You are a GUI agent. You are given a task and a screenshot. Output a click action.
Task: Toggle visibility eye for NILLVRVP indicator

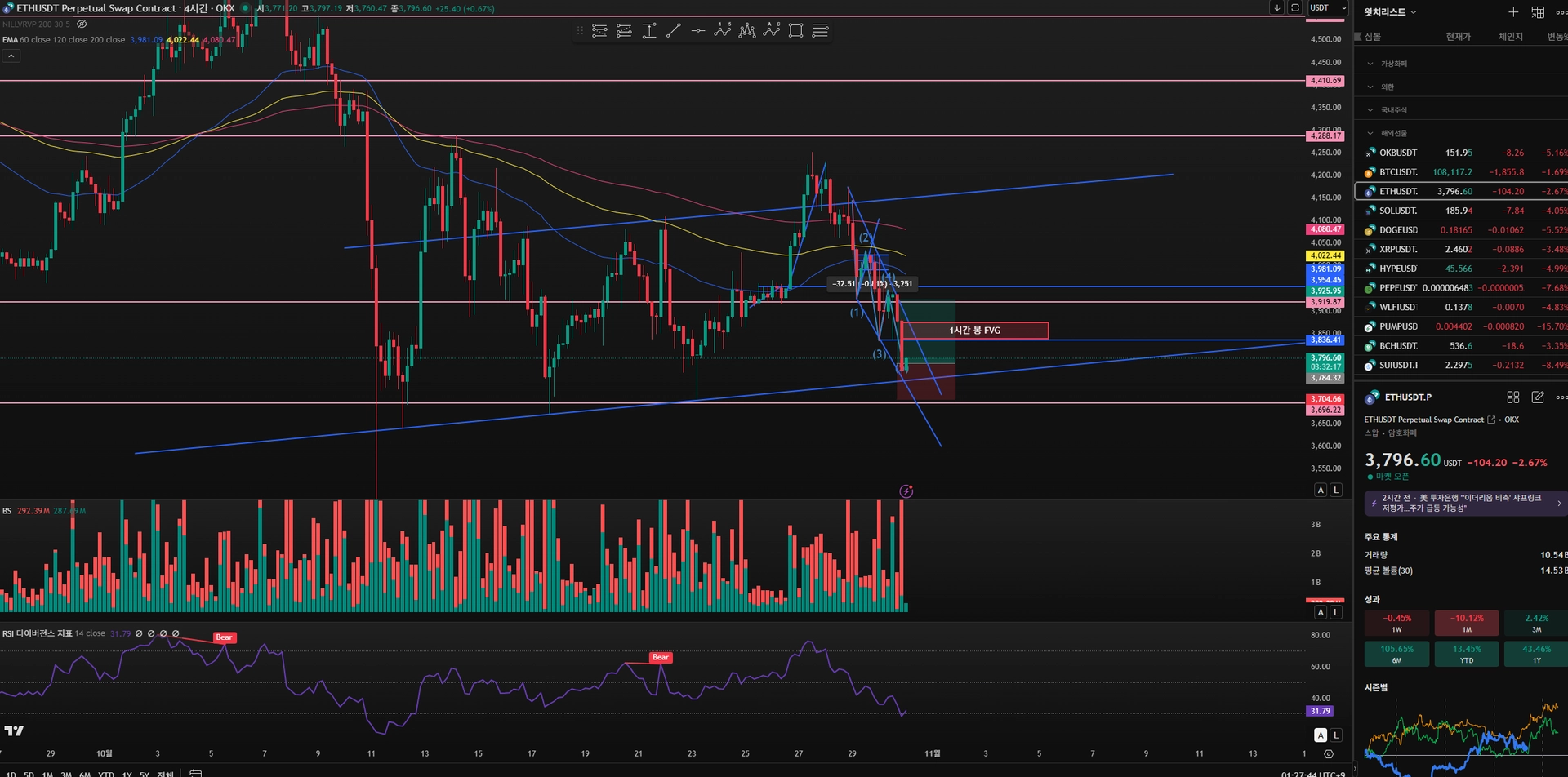click(82, 24)
